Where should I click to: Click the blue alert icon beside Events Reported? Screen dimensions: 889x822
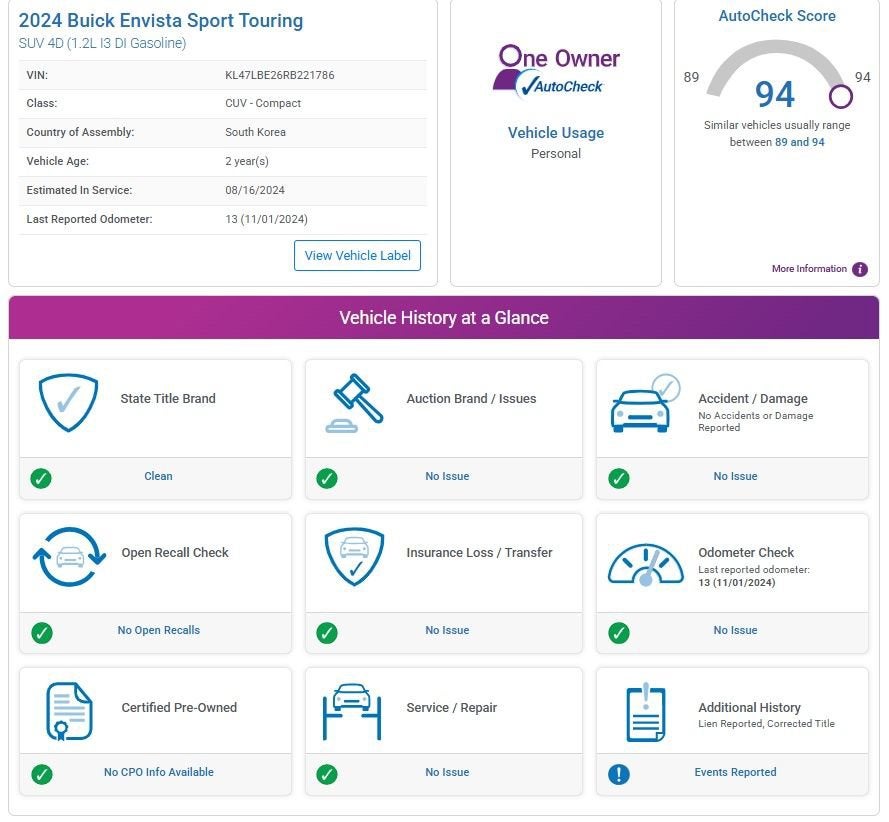click(x=619, y=774)
